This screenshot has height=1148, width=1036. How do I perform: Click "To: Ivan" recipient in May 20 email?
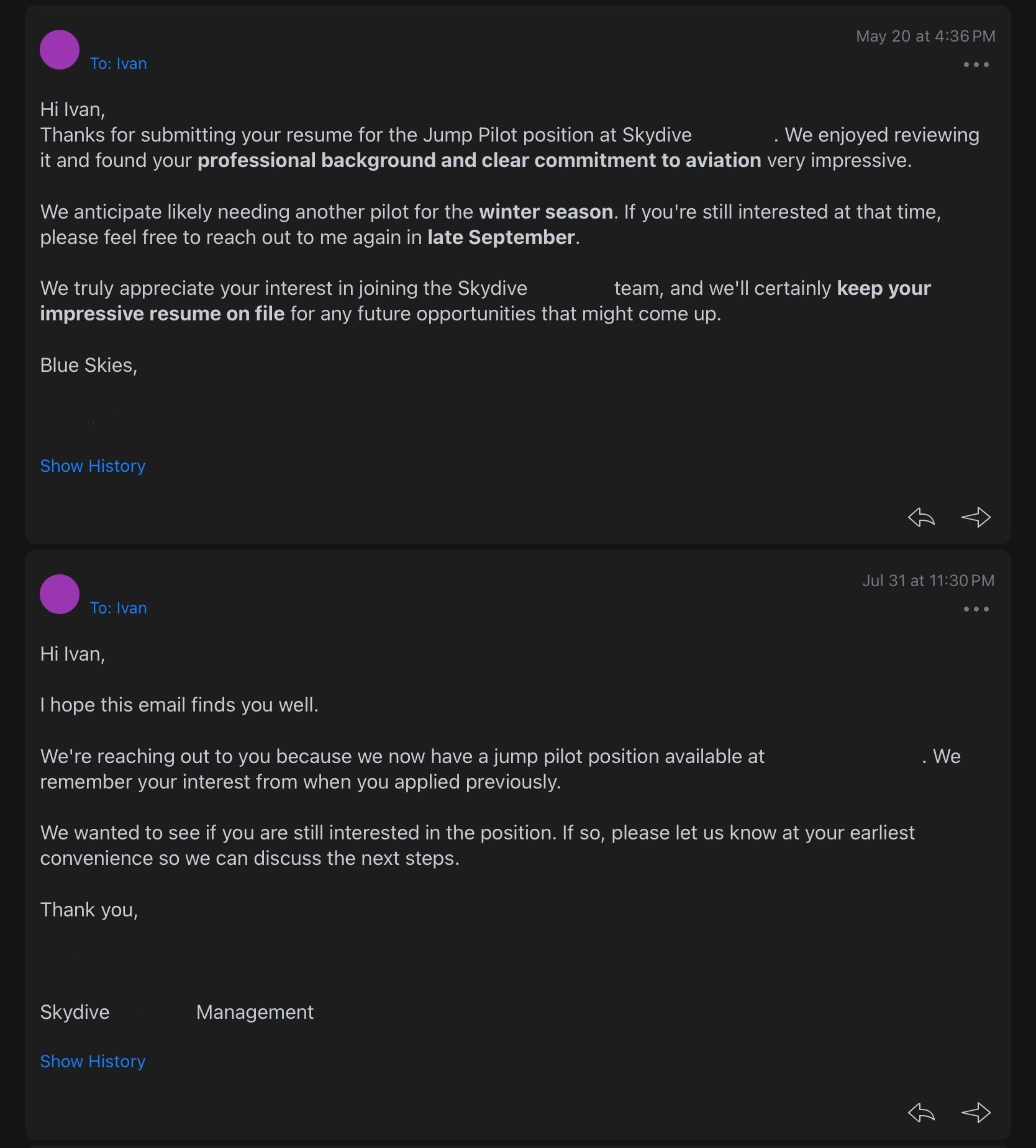[x=118, y=63]
